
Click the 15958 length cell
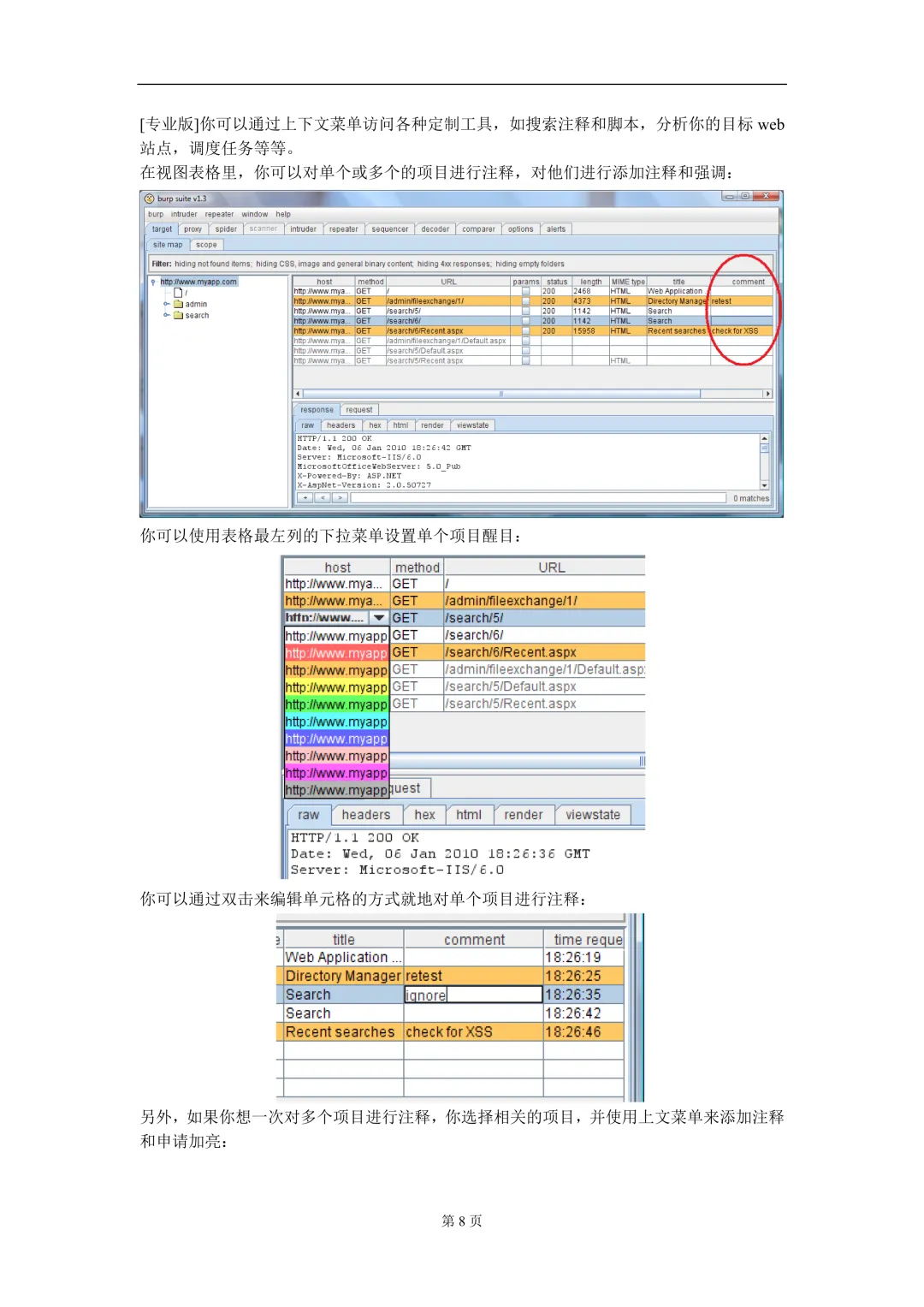tap(590, 330)
